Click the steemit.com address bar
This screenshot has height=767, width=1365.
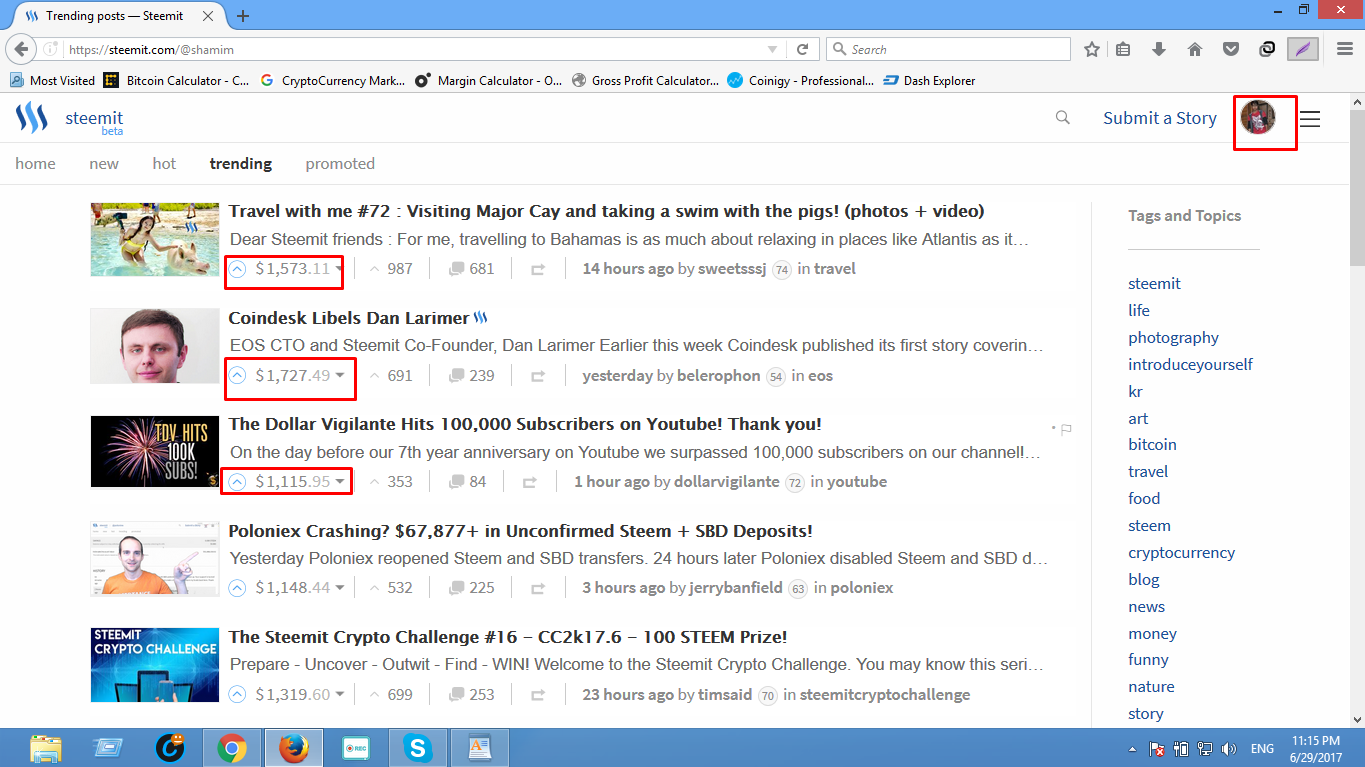(x=415, y=49)
